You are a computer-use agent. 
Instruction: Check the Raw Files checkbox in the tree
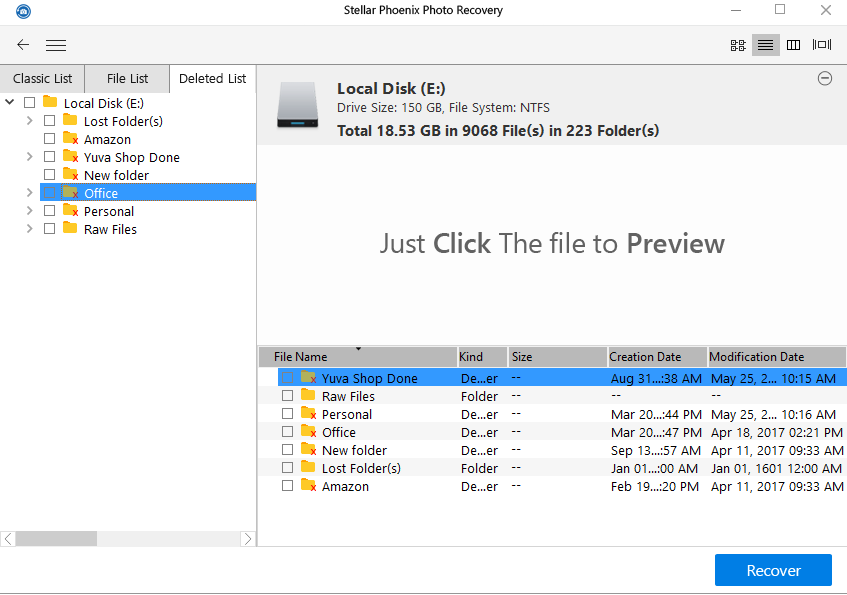49,229
